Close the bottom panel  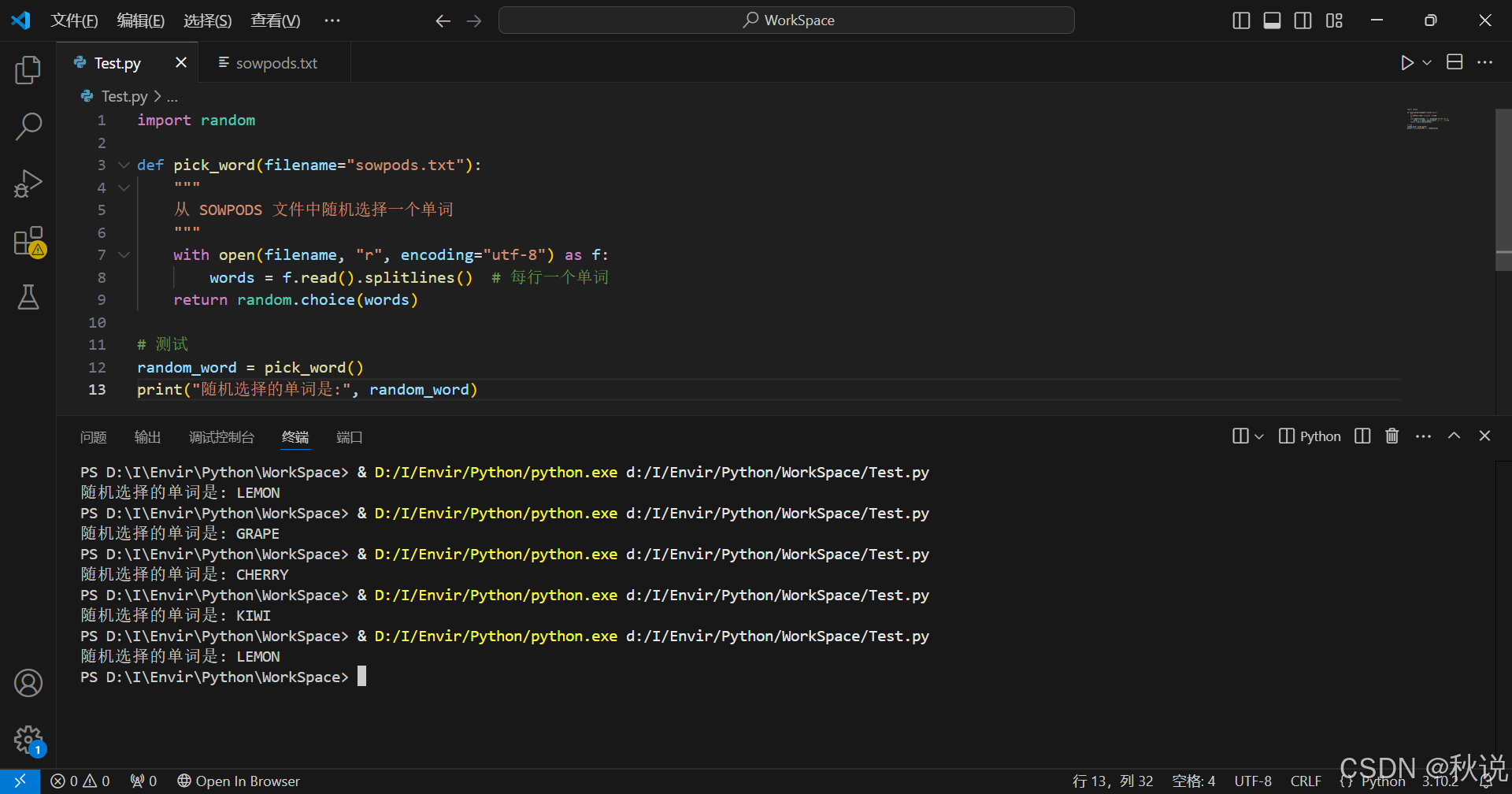(1484, 436)
